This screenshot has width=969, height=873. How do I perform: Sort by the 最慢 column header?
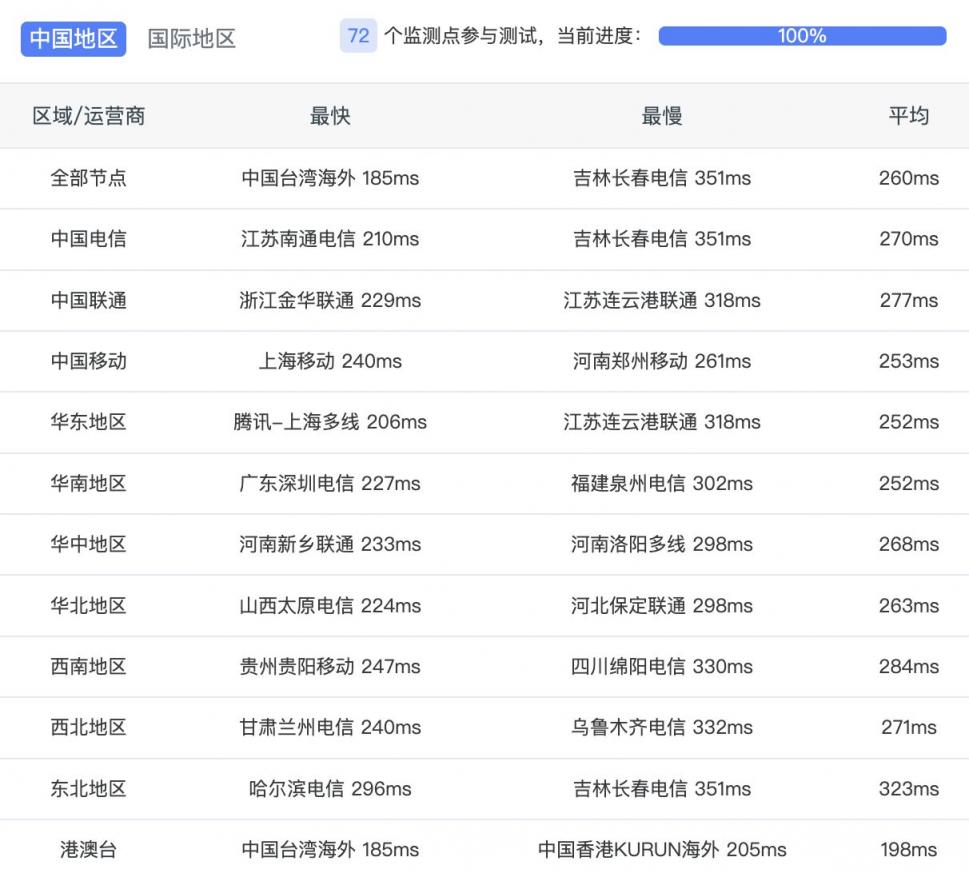coord(661,116)
